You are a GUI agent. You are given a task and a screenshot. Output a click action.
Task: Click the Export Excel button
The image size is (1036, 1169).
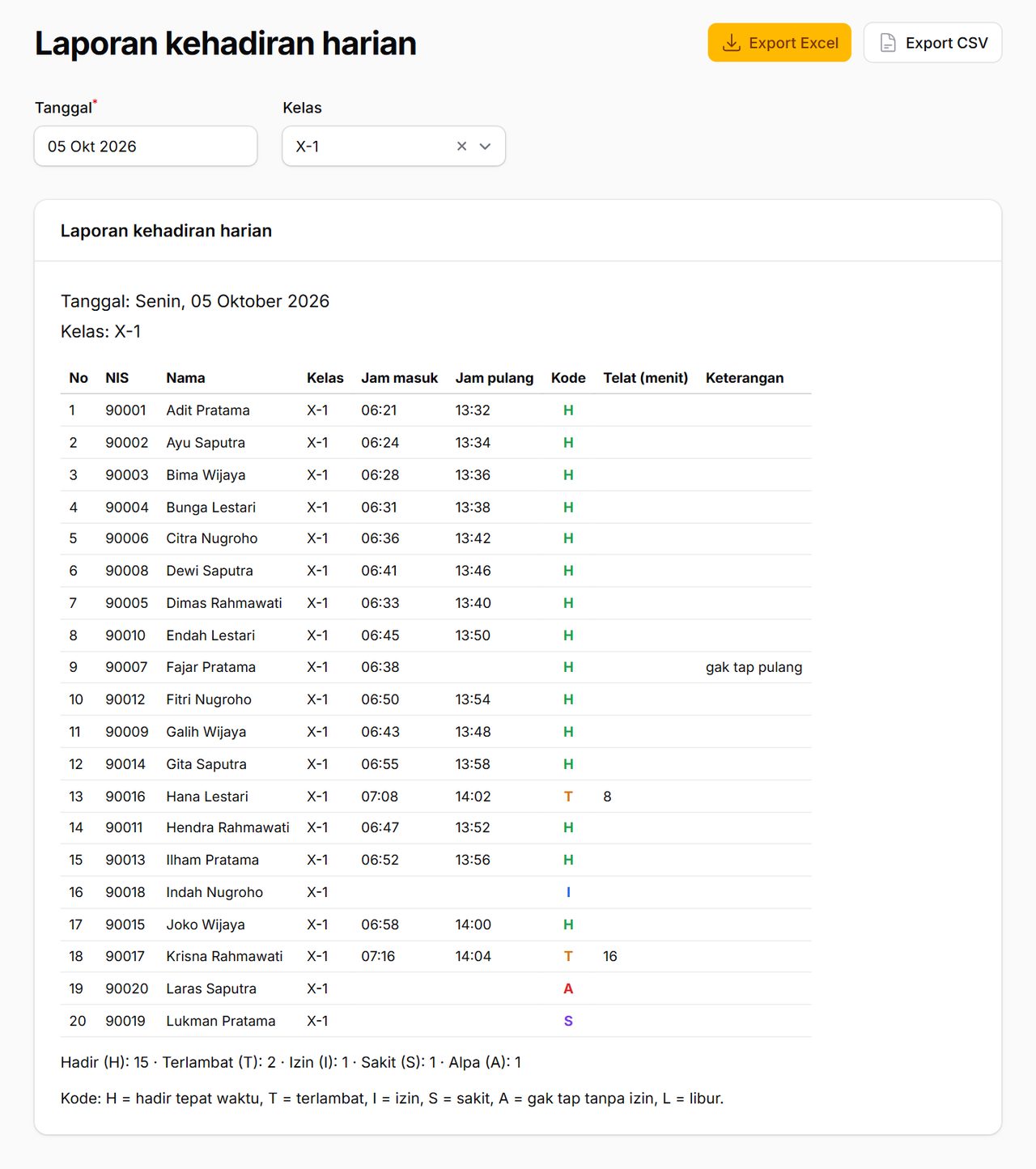[x=779, y=43]
